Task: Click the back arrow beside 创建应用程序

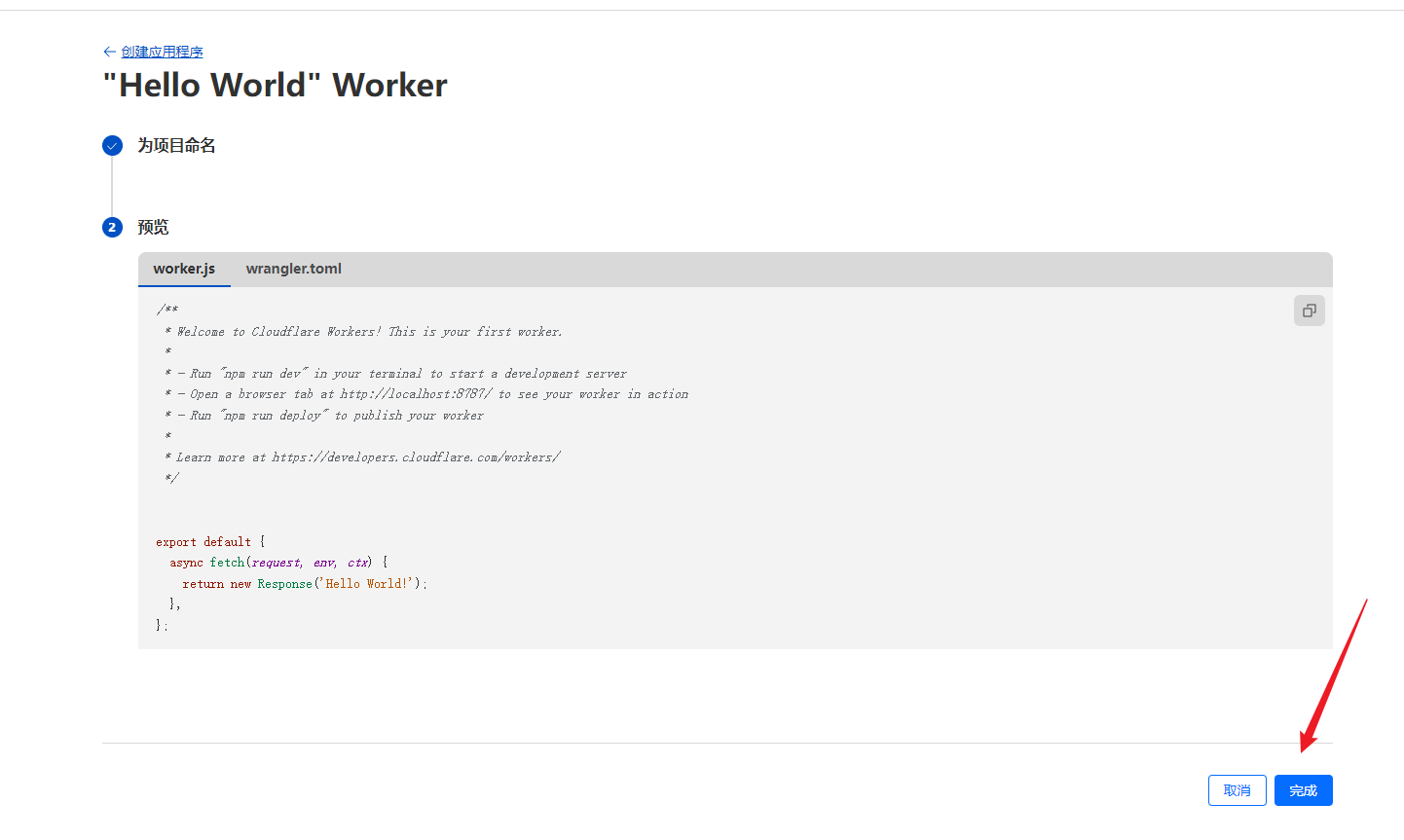Action: (x=109, y=52)
